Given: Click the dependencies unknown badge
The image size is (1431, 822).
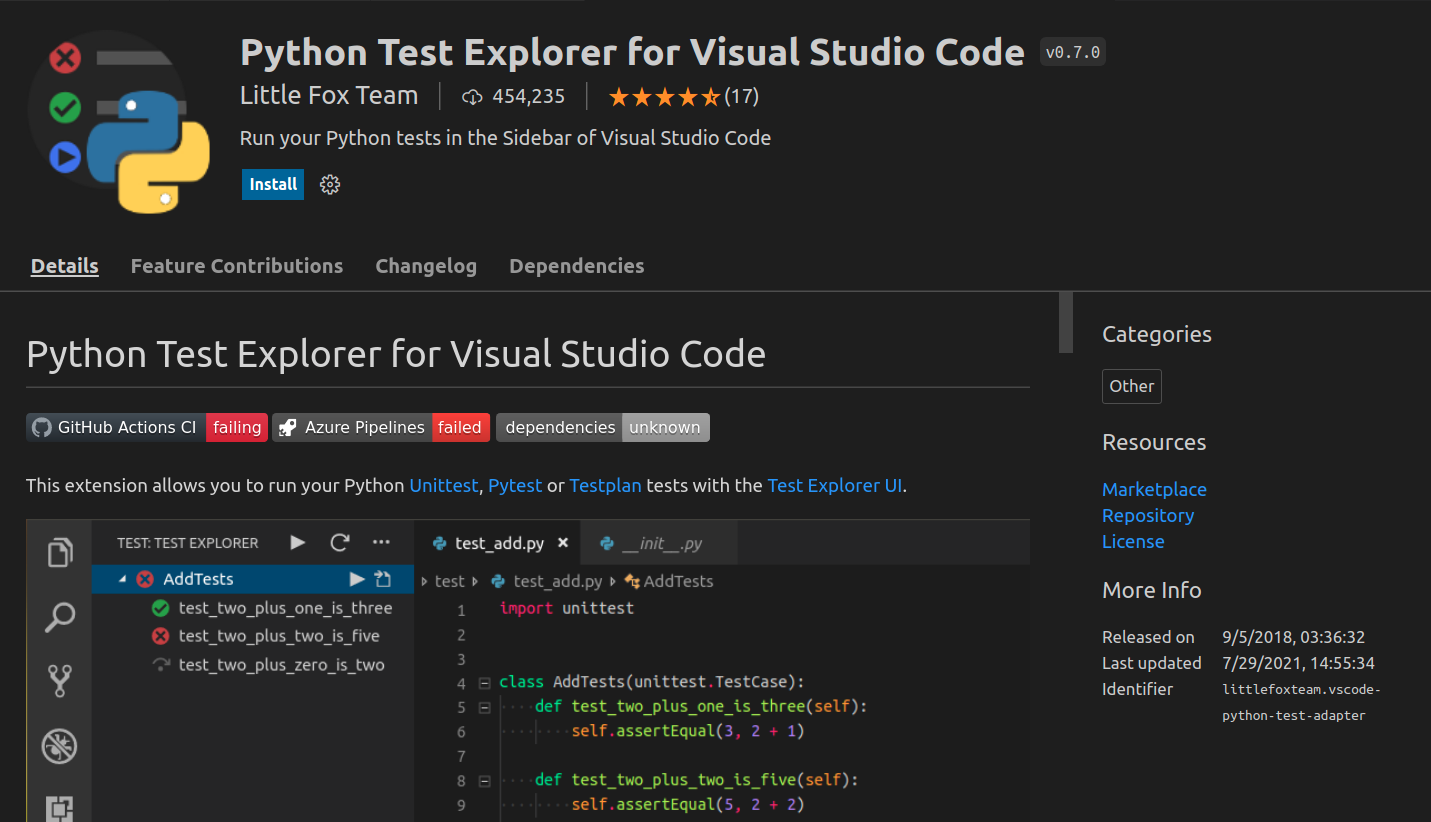Looking at the screenshot, I should (602, 428).
